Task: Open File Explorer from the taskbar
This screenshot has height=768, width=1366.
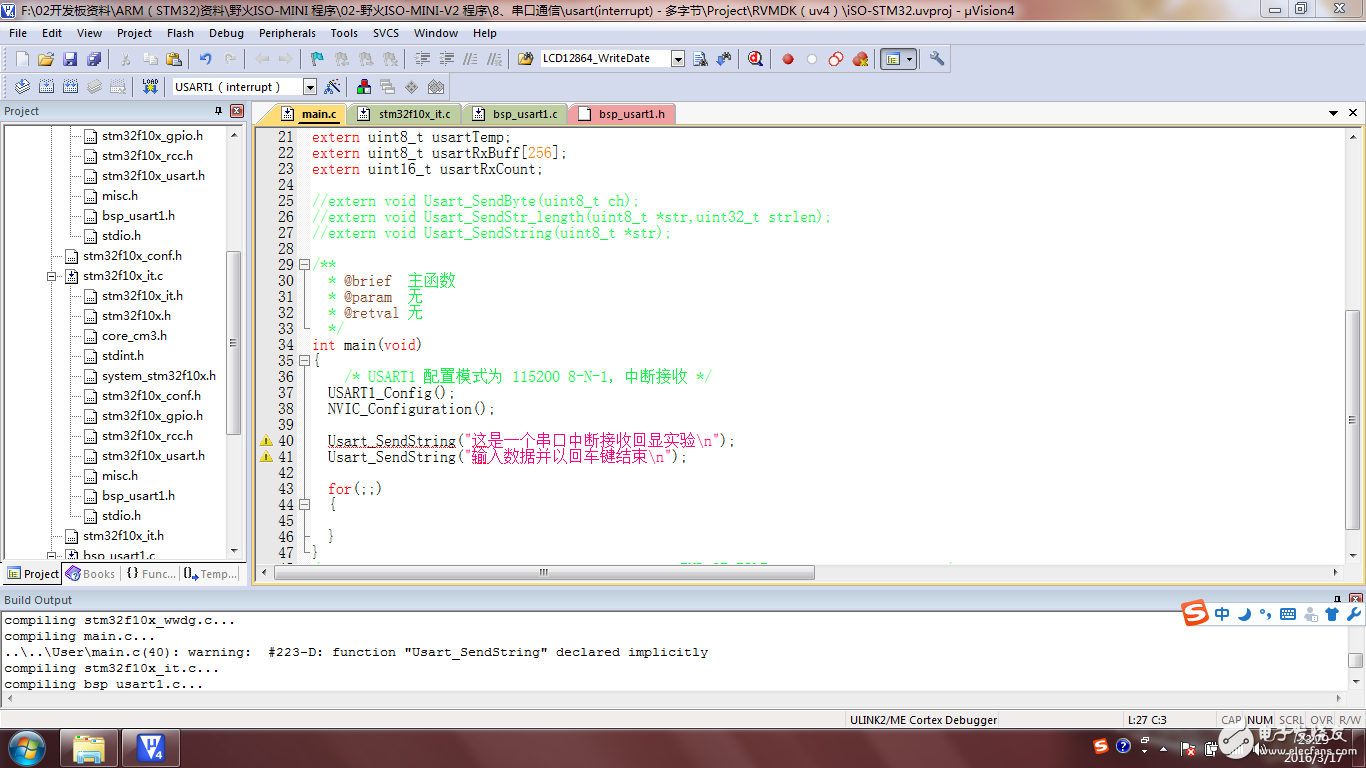Action: [x=89, y=747]
